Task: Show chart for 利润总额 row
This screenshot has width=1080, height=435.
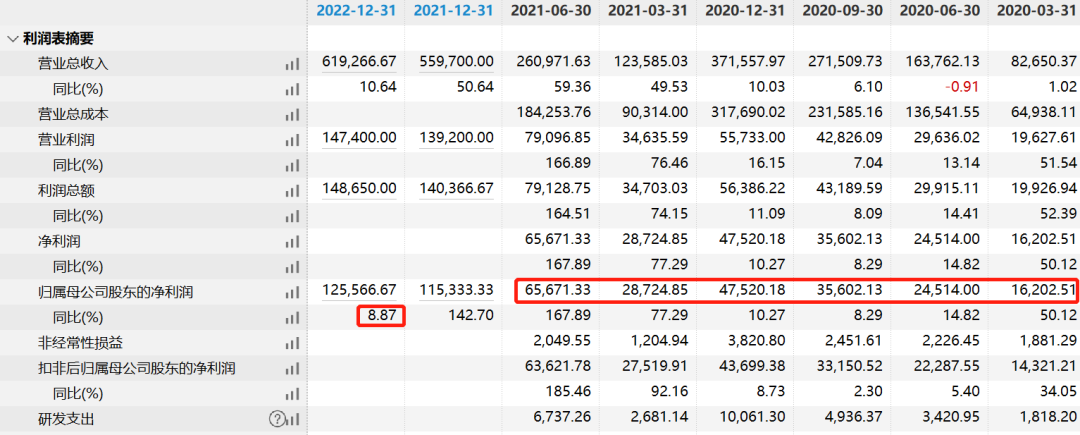Action: point(292,190)
